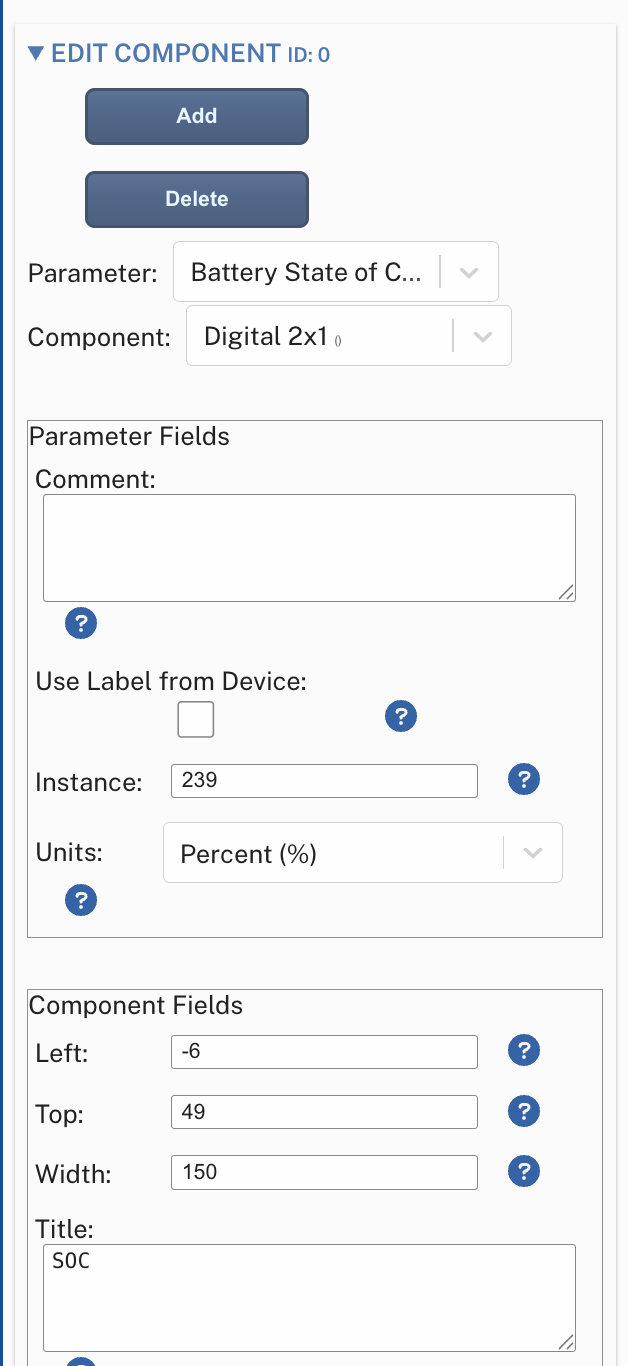
Task: Show help icon below Units label
Action: (x=81, y=900)
